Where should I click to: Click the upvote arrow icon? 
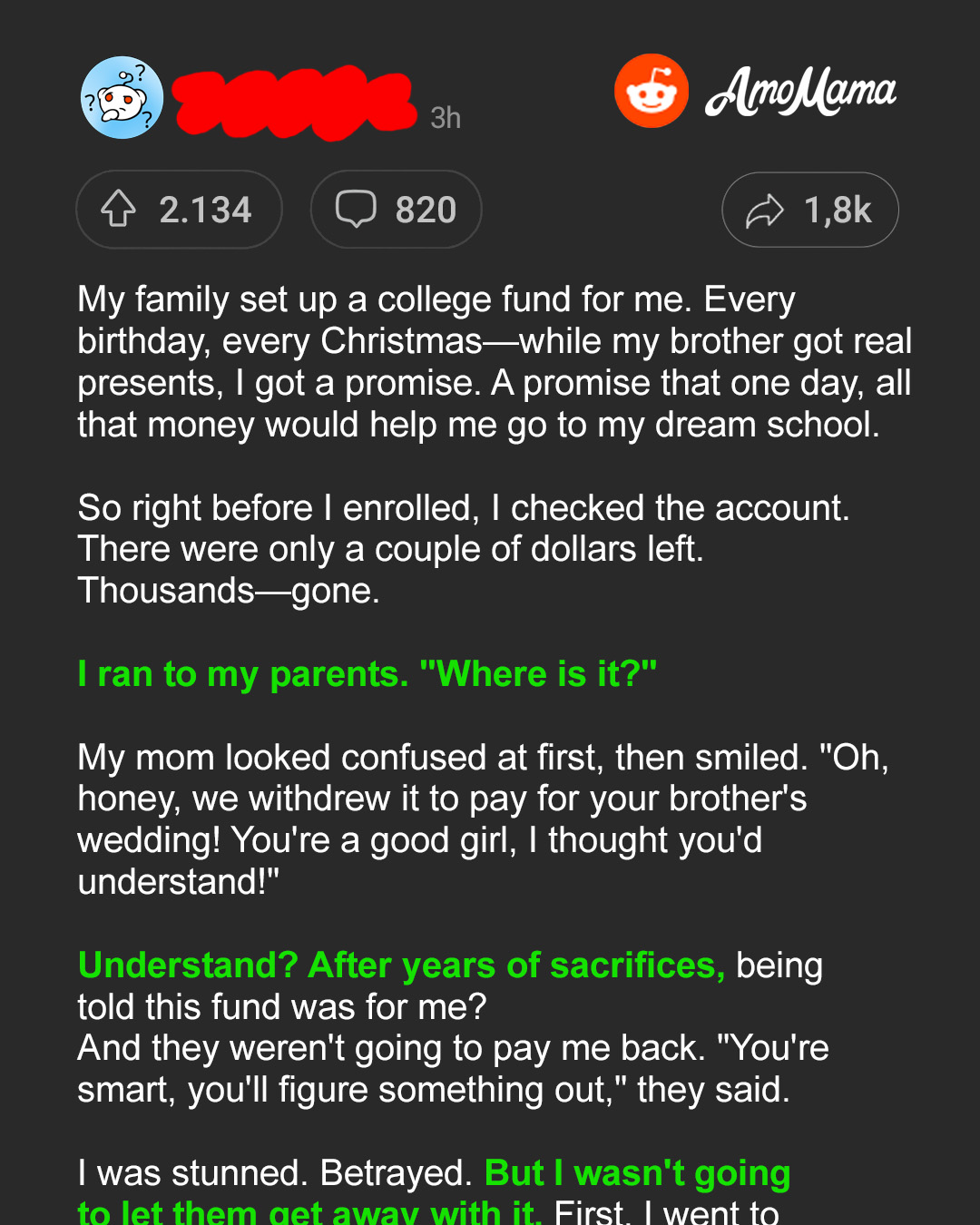coord(118,210)
